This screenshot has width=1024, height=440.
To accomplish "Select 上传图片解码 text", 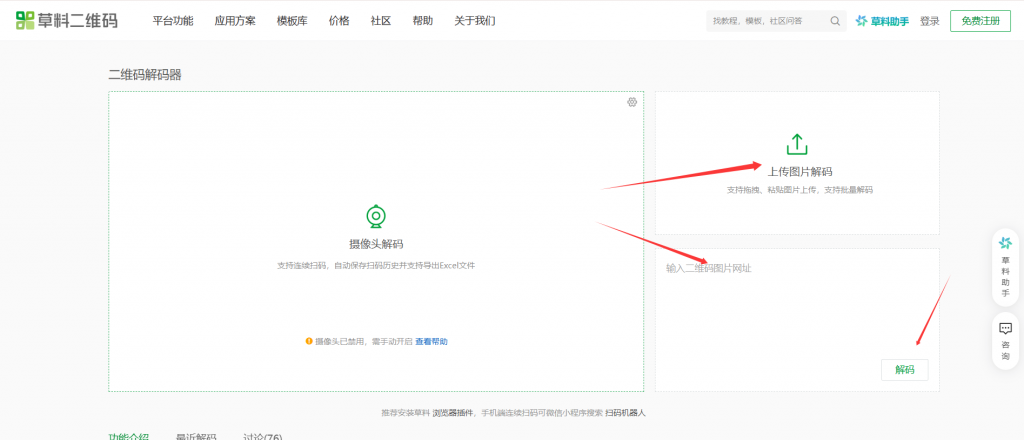I will coord(800,172).
